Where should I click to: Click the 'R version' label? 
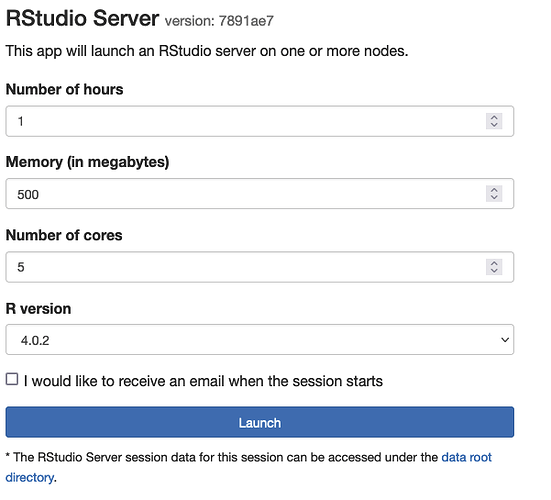pyautogui.click(x=39, y=309)
